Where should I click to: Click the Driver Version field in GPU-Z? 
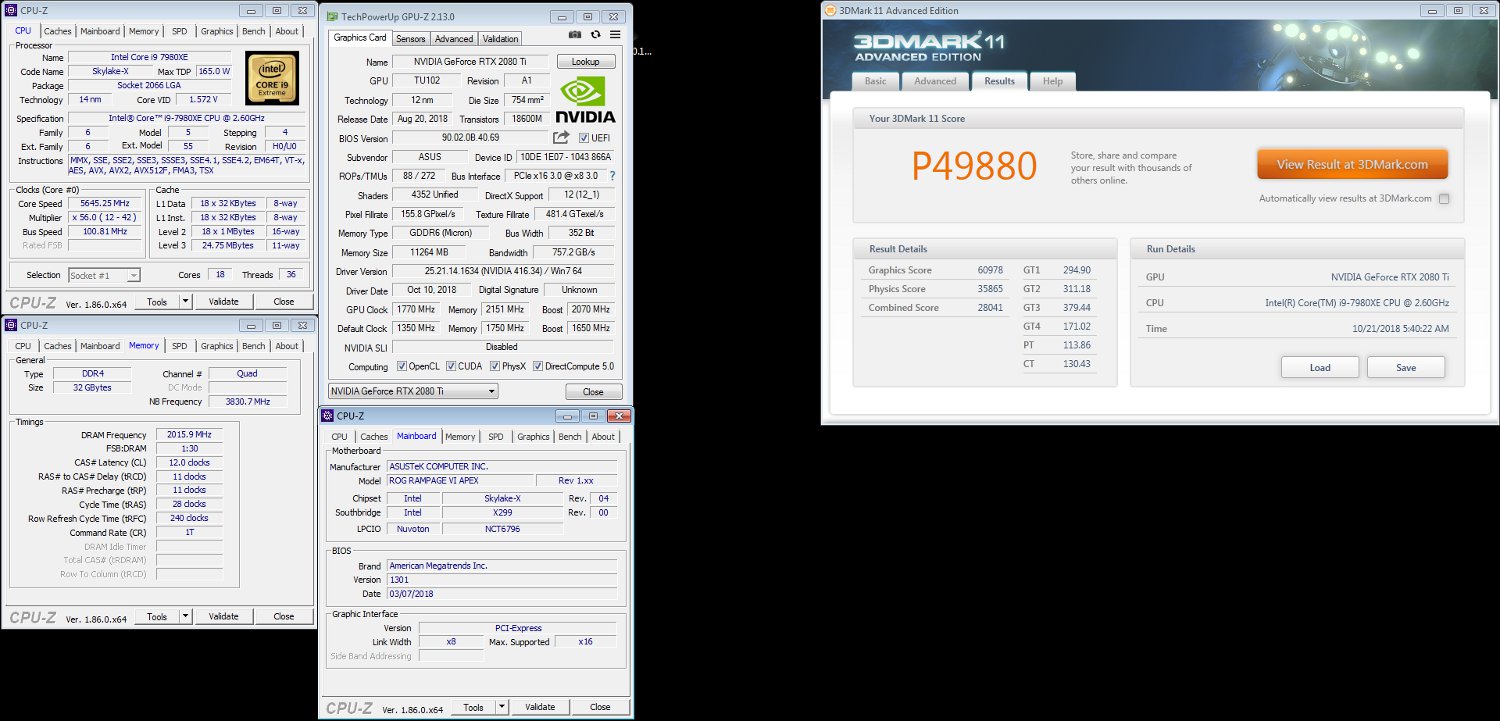click(x=504, y=271)
